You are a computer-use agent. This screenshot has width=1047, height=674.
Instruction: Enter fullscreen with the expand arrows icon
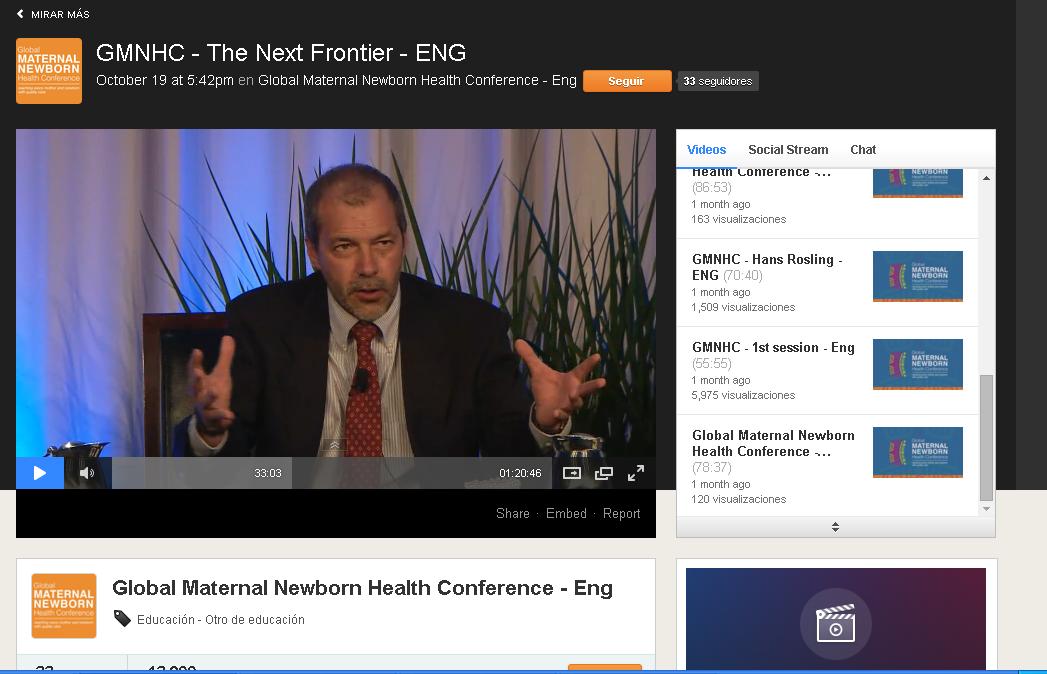coord(636,473)
